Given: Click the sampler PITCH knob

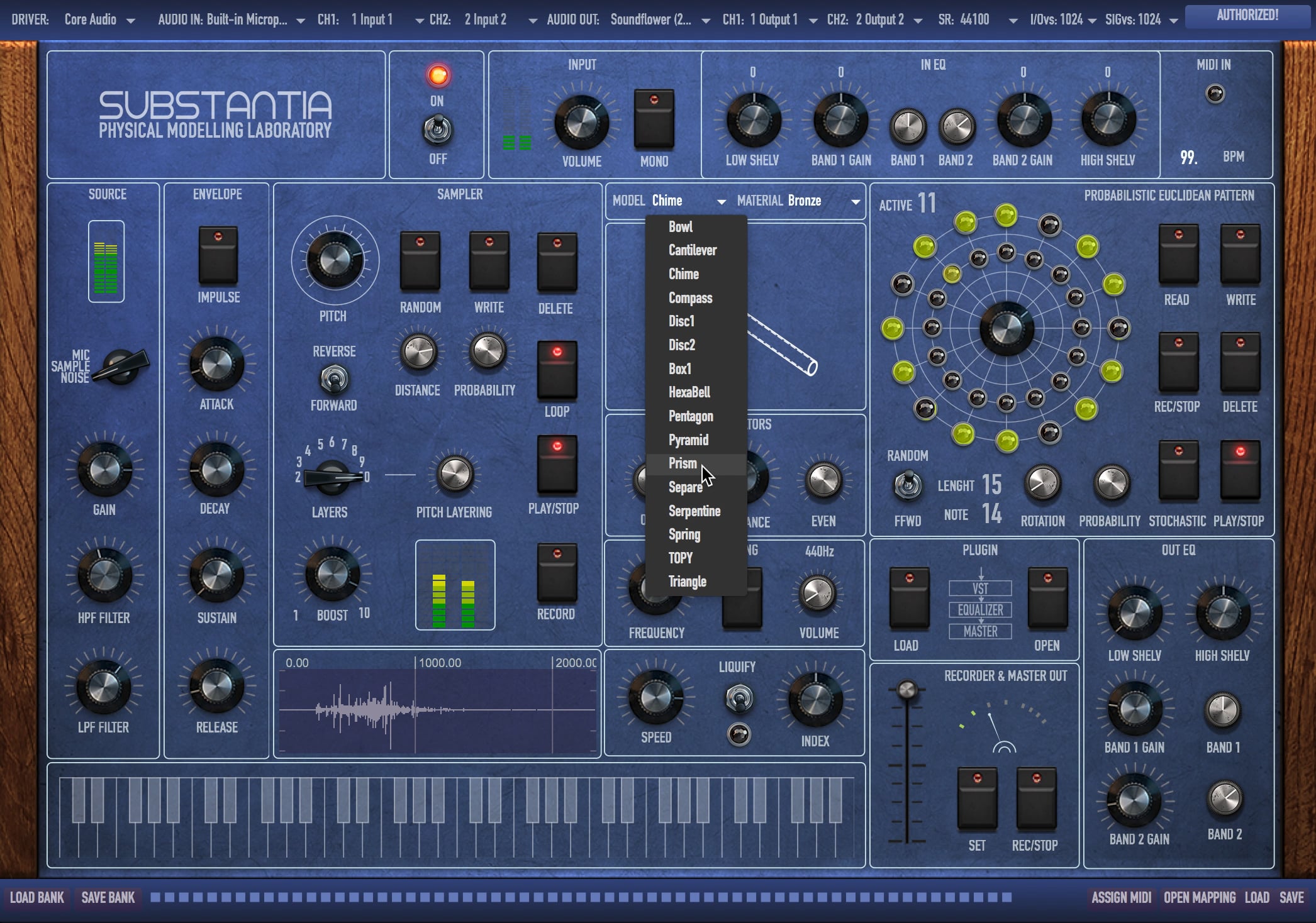Looking at the screenshot, I should tap(335, 260).
